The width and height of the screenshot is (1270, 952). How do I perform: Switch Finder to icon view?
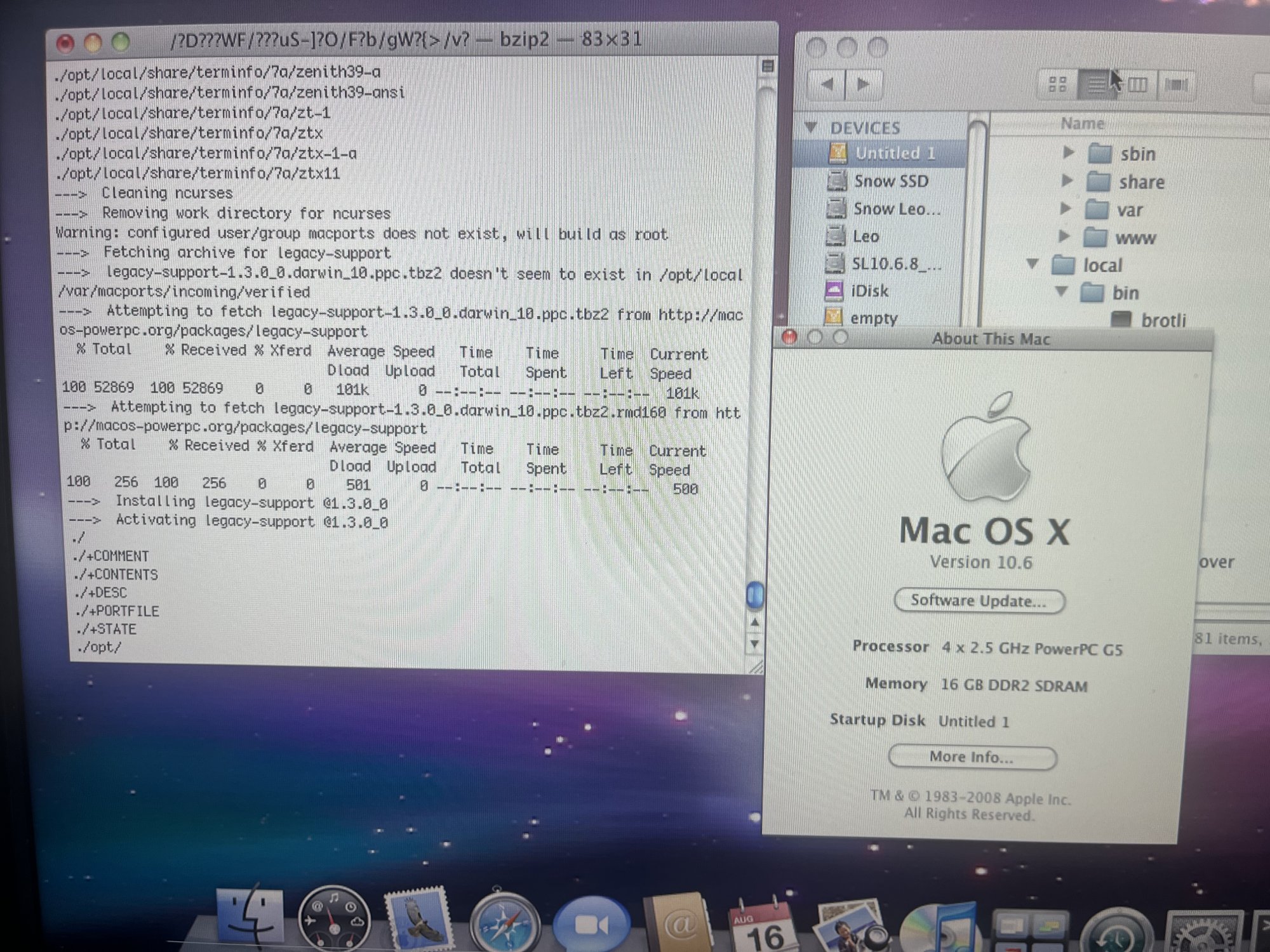[x=1057, y=84]
